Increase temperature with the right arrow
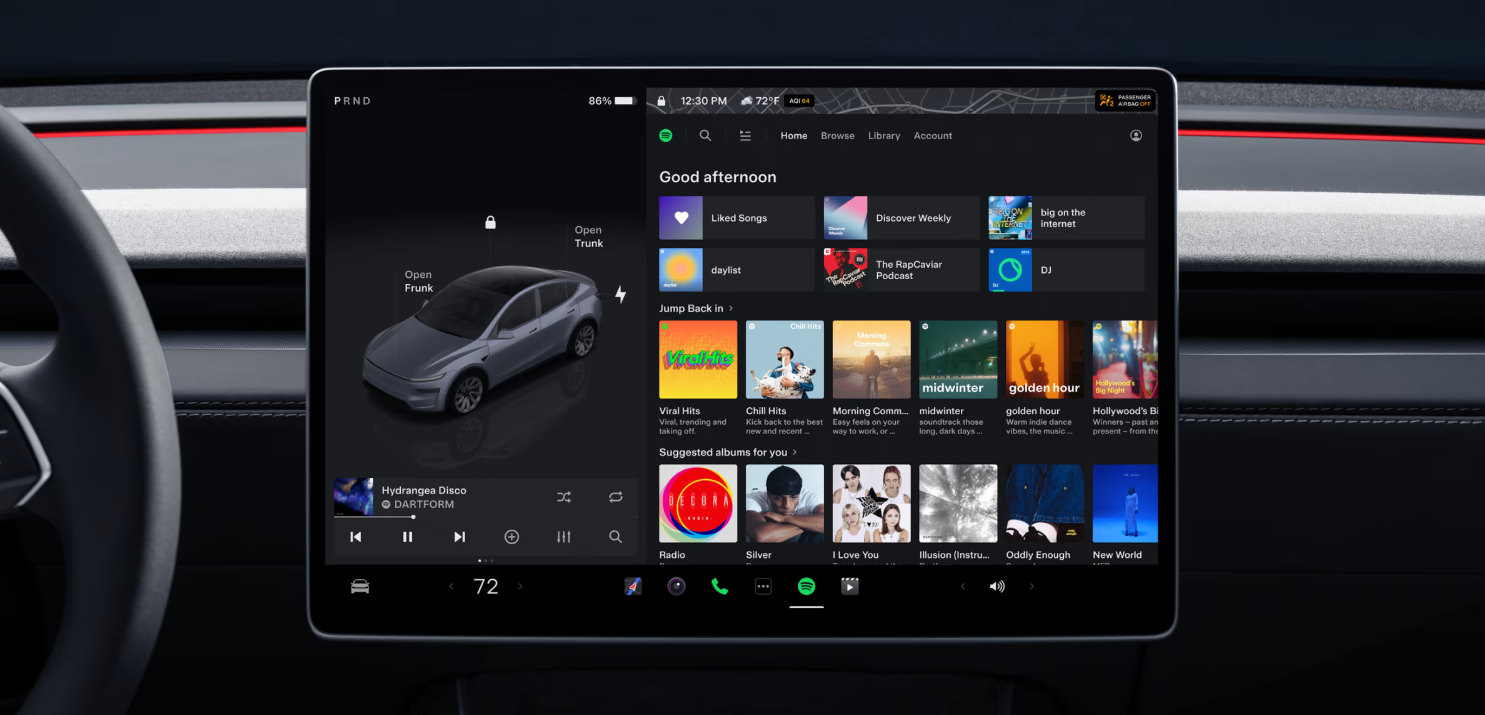 coord(520,587)
